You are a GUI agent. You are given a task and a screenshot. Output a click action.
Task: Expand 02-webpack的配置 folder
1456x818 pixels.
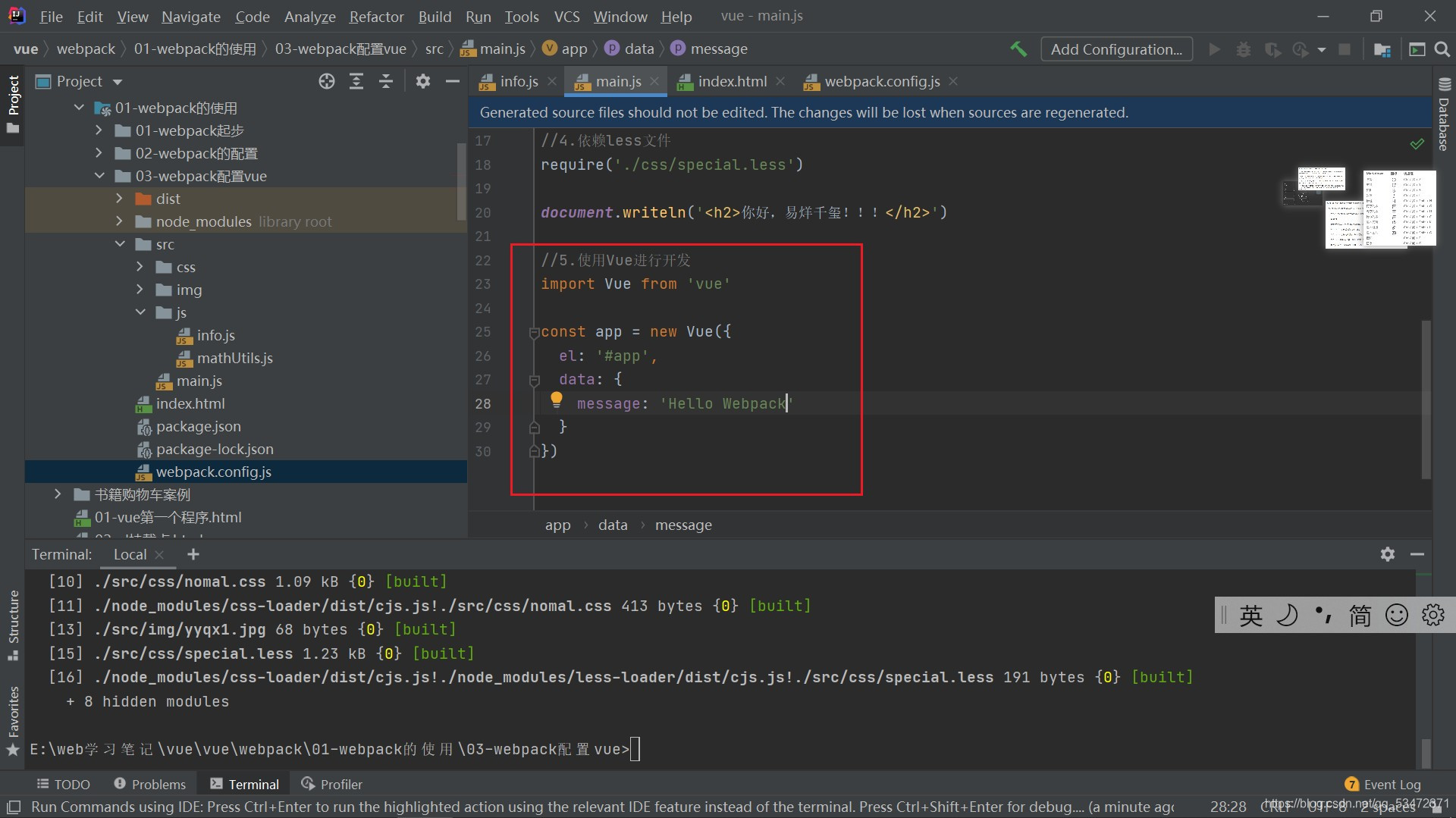click(99, 153)
